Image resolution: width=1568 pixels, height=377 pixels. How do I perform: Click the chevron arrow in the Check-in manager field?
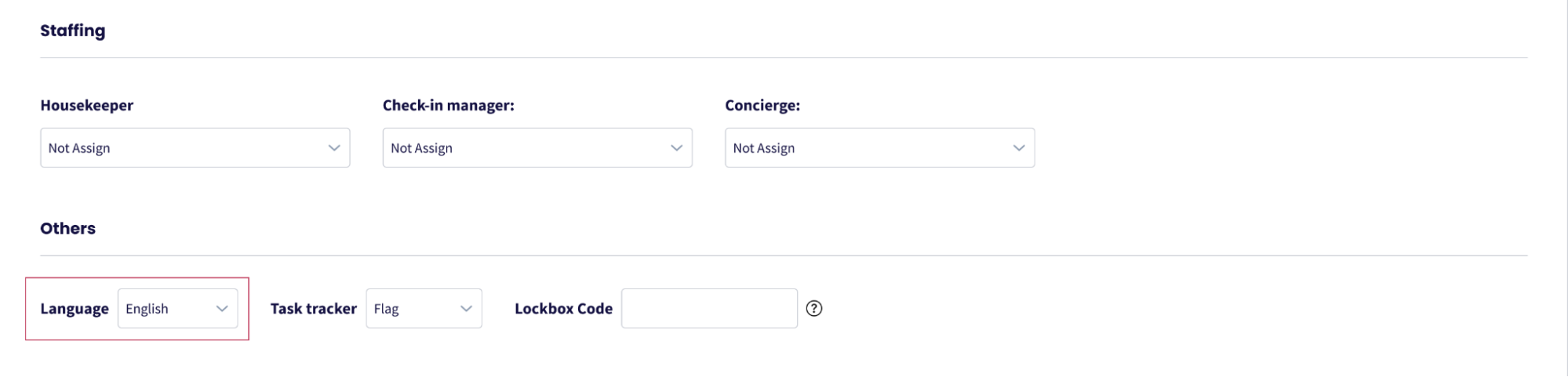(x=676, y=148)
